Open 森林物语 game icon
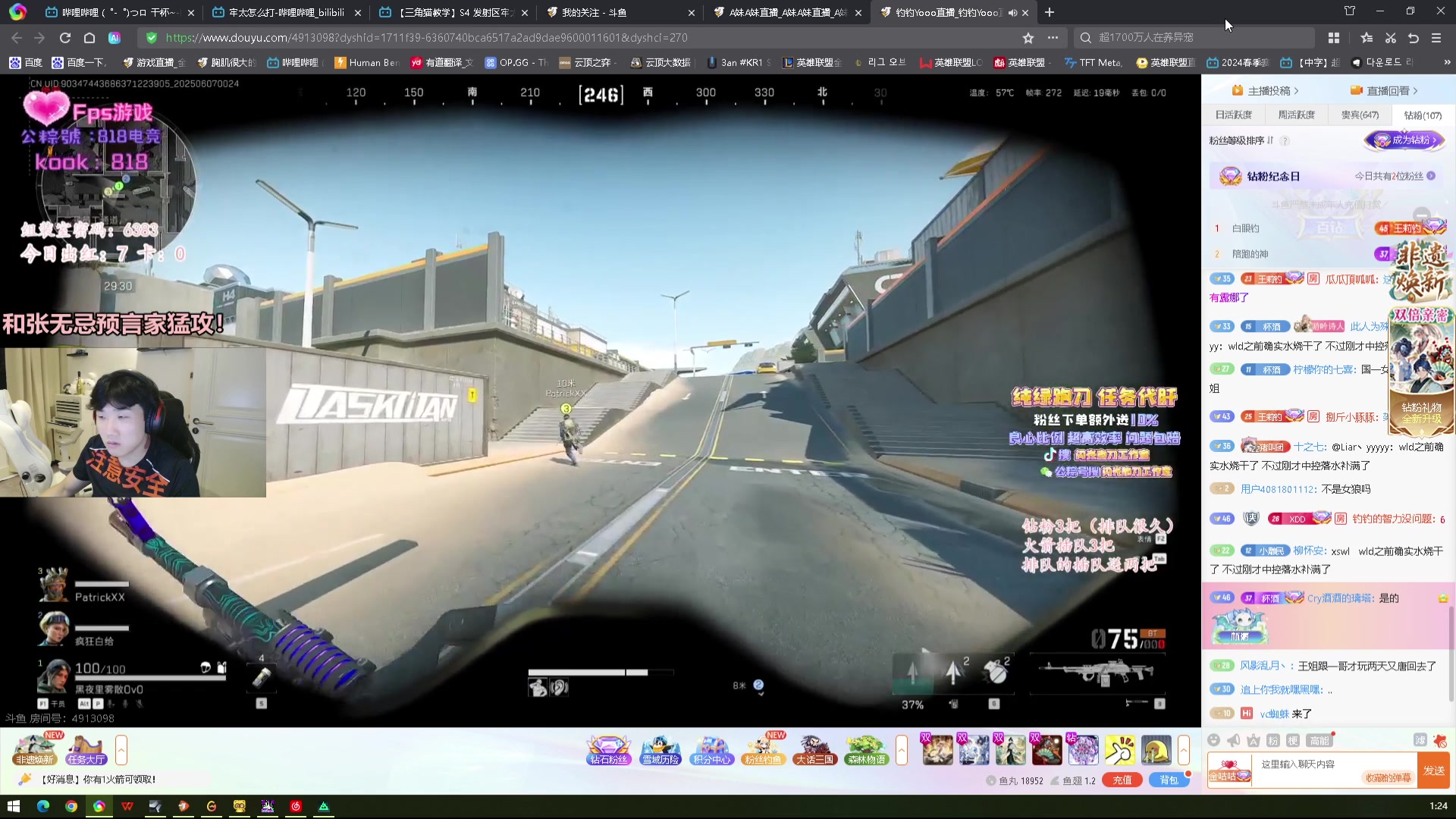This screenshot has width=1456, height=819. pos(866,750)
